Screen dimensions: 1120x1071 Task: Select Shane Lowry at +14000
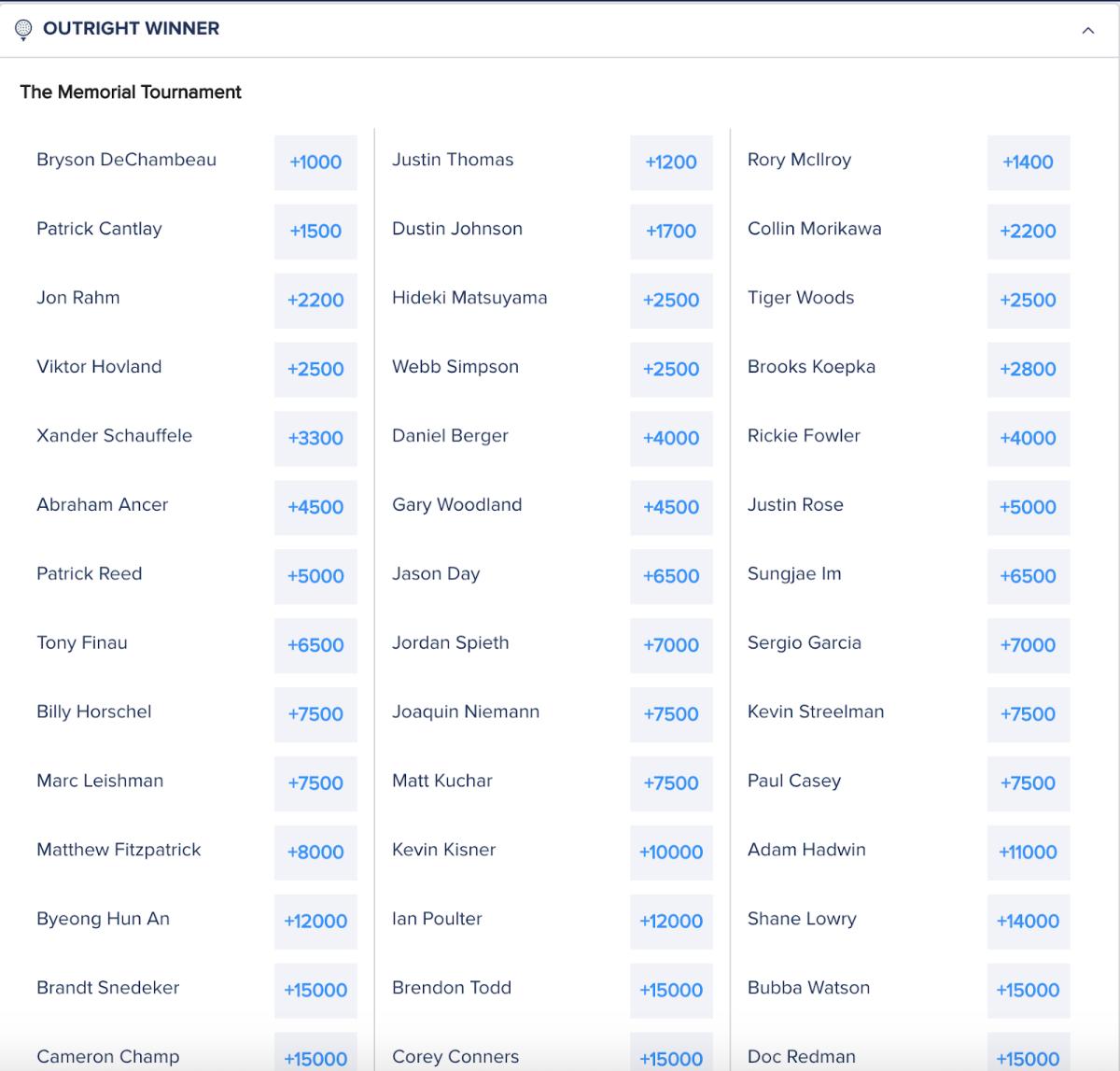pos(1029,922)
